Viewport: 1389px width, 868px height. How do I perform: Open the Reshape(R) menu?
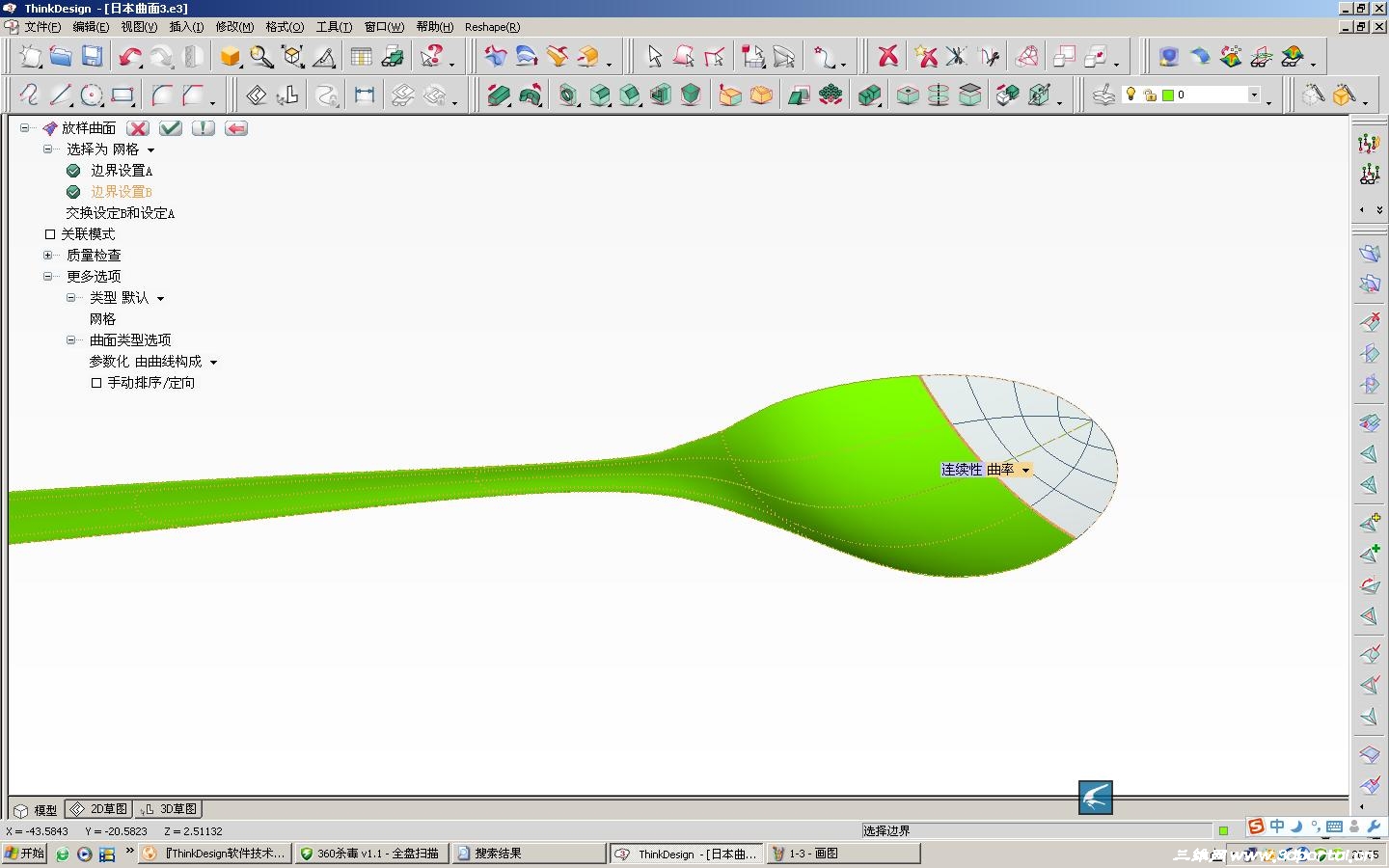(x=492, y=27)
